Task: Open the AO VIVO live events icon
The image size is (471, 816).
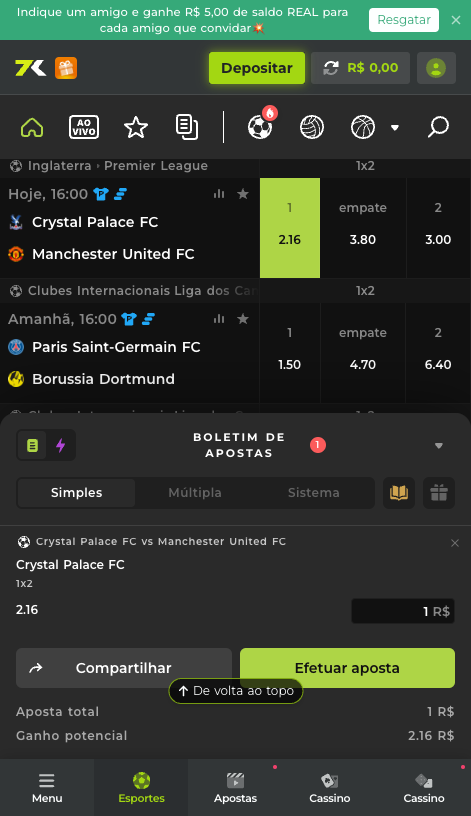Action: coord(84,127)
